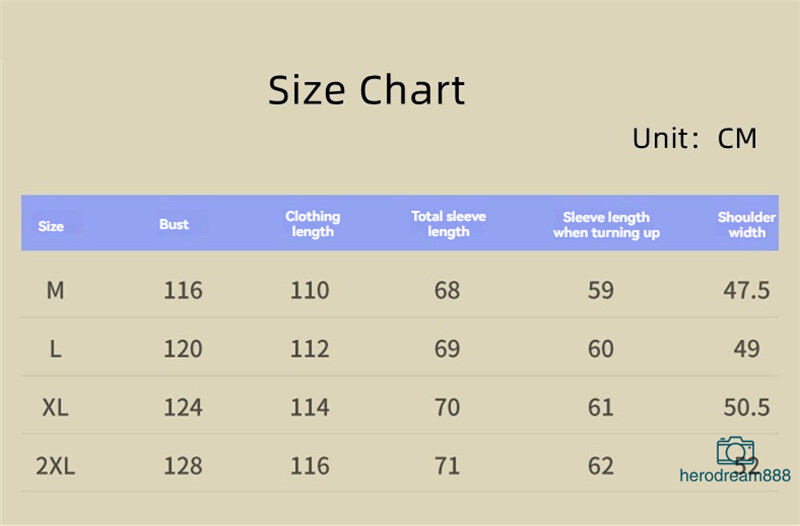Select the XL size row label
This screenshot has height=526, width=800.
[55, 407]
